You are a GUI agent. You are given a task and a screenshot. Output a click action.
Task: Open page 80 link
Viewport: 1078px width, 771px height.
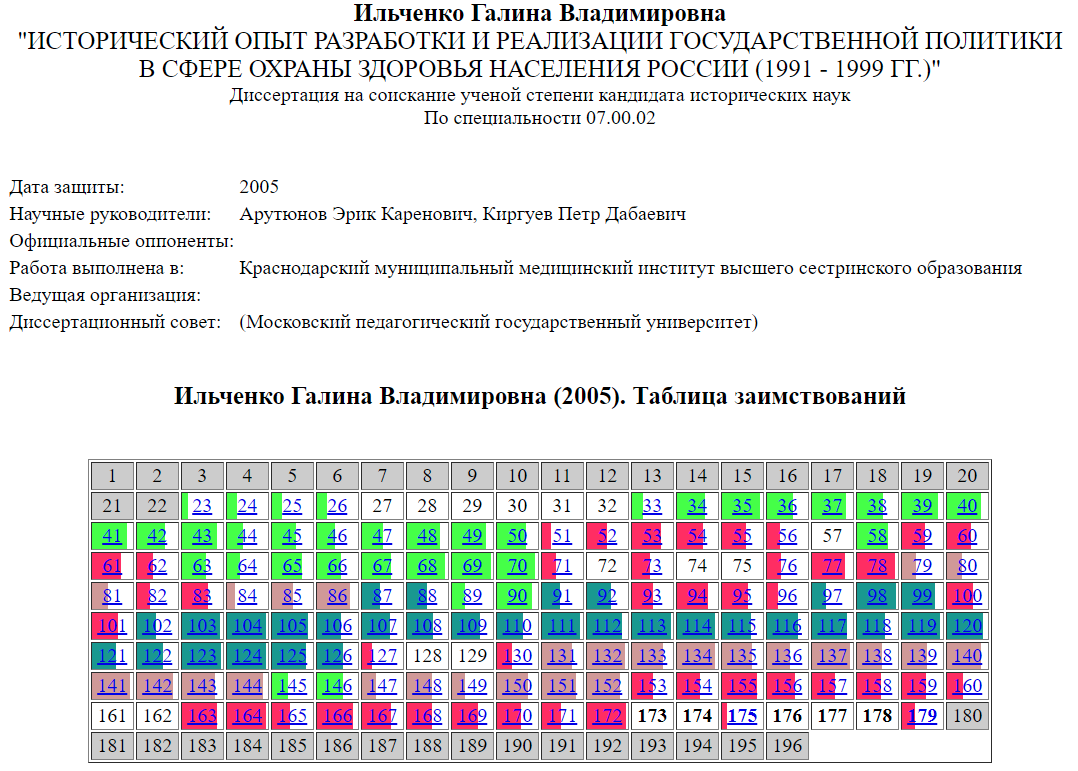(967, 566)
